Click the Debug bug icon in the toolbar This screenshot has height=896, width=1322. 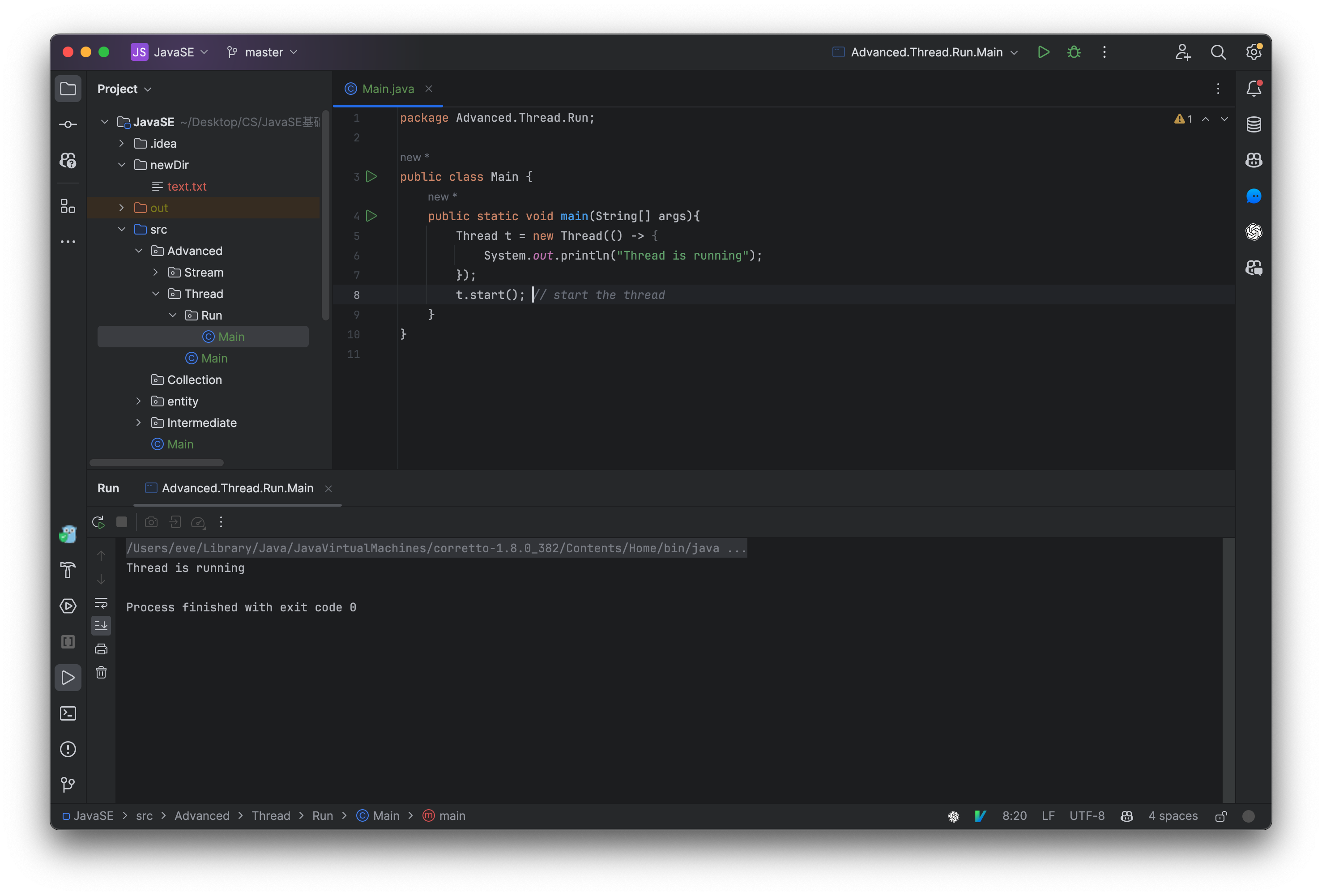(x=1074, y=52)
